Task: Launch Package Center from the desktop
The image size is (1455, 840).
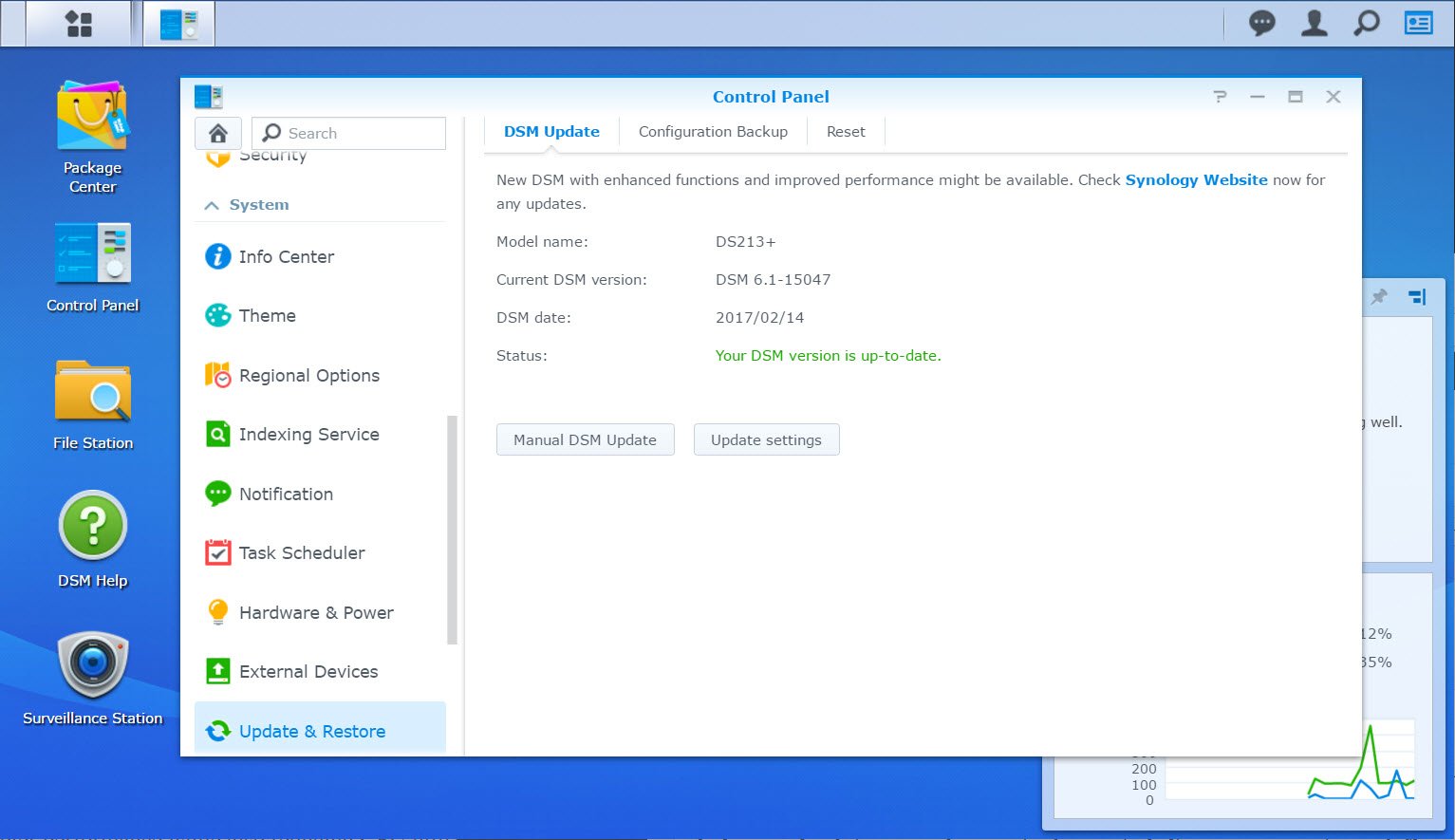Action: pyautogui.click(x=92, y=138)
